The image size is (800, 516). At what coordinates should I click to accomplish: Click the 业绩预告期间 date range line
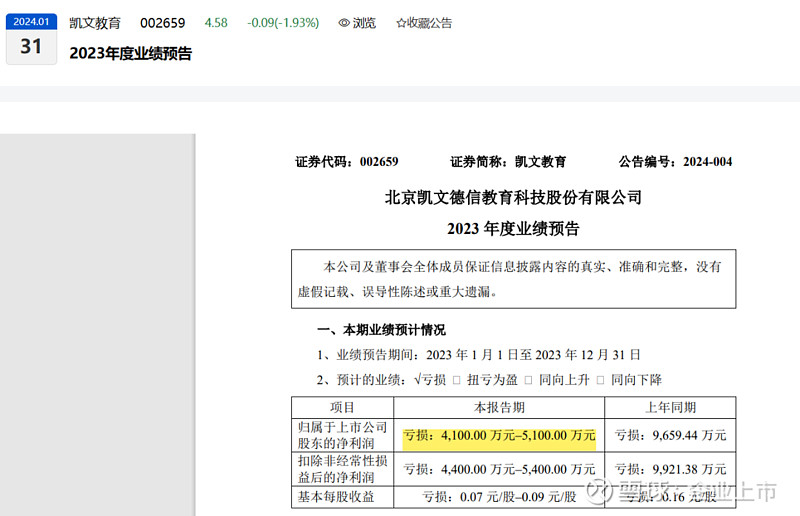tap(479, 355)
